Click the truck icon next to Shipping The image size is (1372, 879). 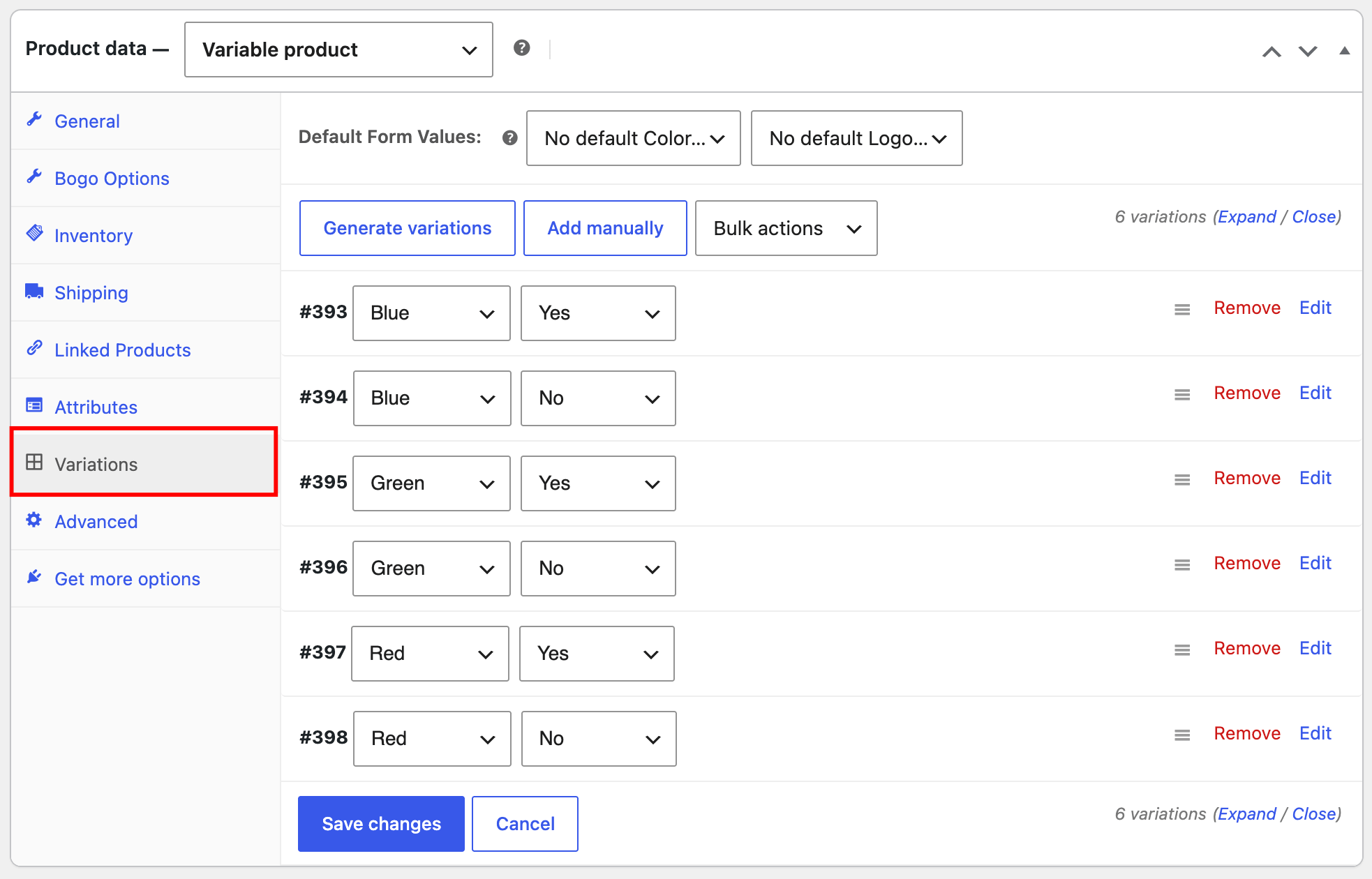[x=34, y=291]
